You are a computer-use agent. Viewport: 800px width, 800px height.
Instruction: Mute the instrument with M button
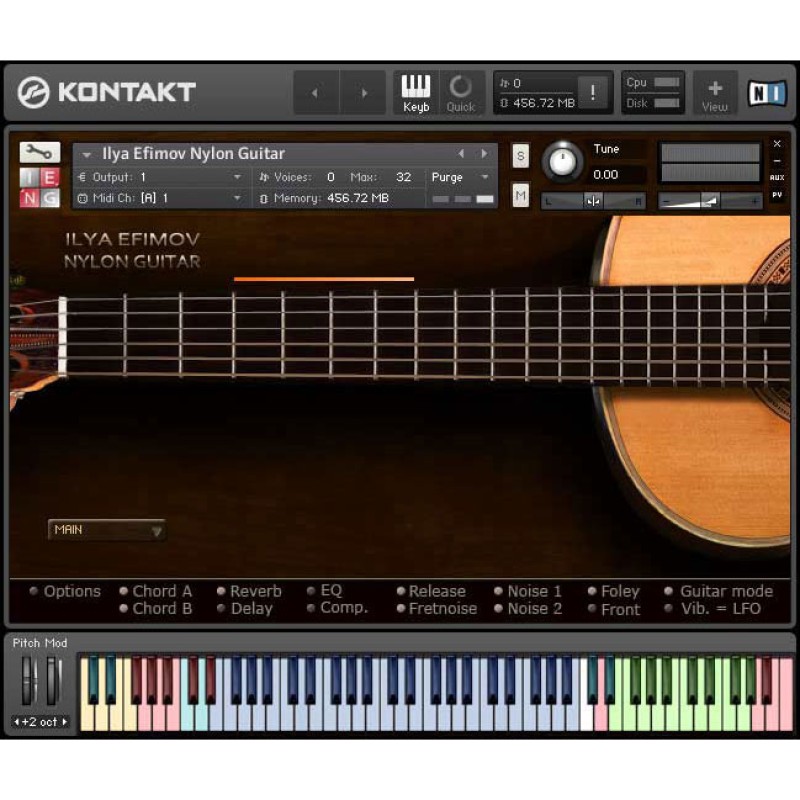[520, 195]
